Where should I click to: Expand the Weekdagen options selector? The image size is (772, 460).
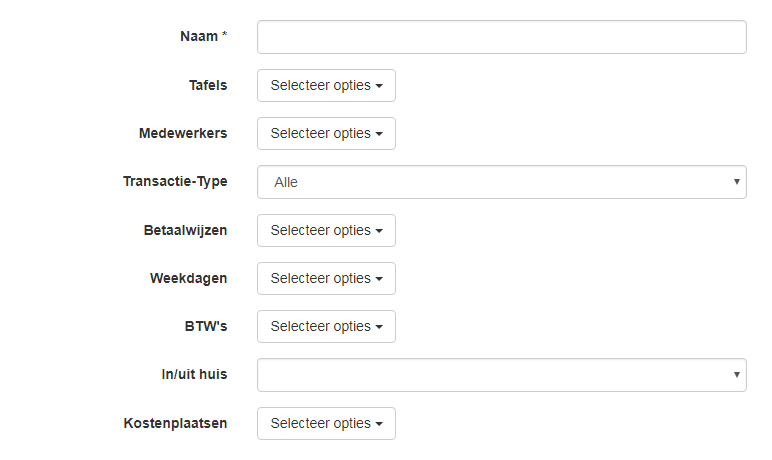[x=326, y=279]
